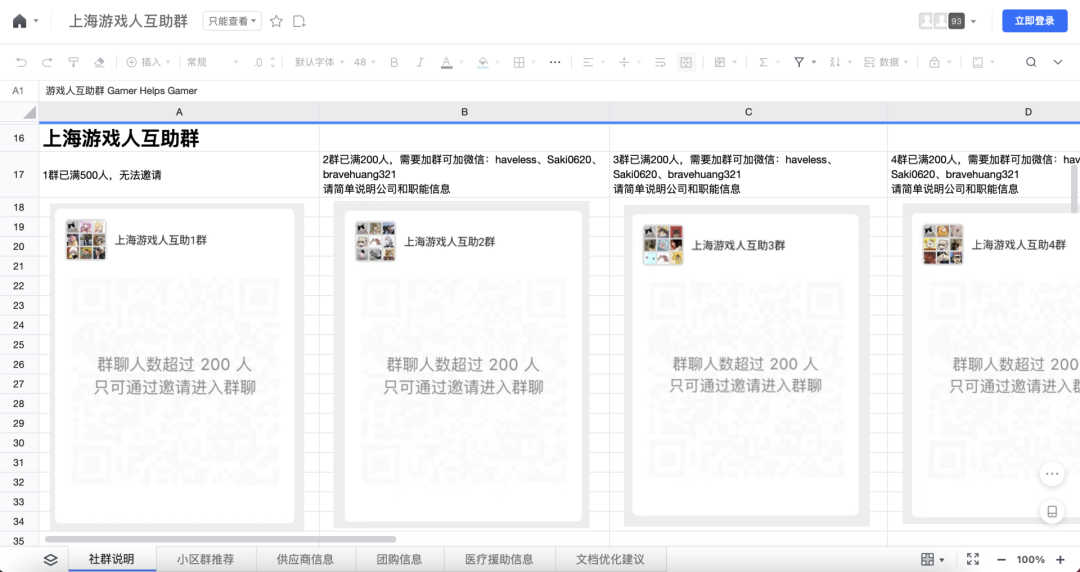Zoom in with the plus button
1080x572 pixels.
click(1061, 560)
